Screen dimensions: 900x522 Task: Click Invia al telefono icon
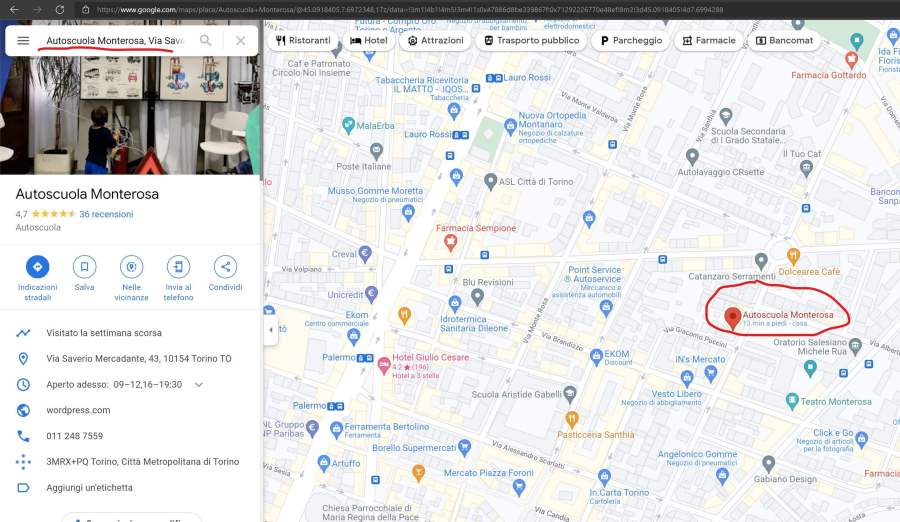178,267
